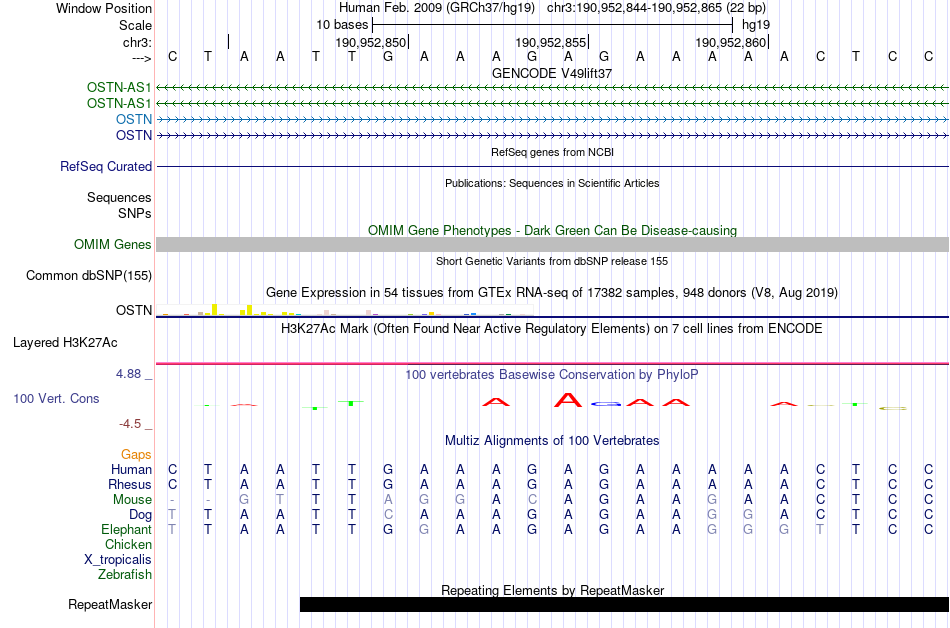
Task: Select the Zebrafish alignment row label
Action: pos(125,574)
